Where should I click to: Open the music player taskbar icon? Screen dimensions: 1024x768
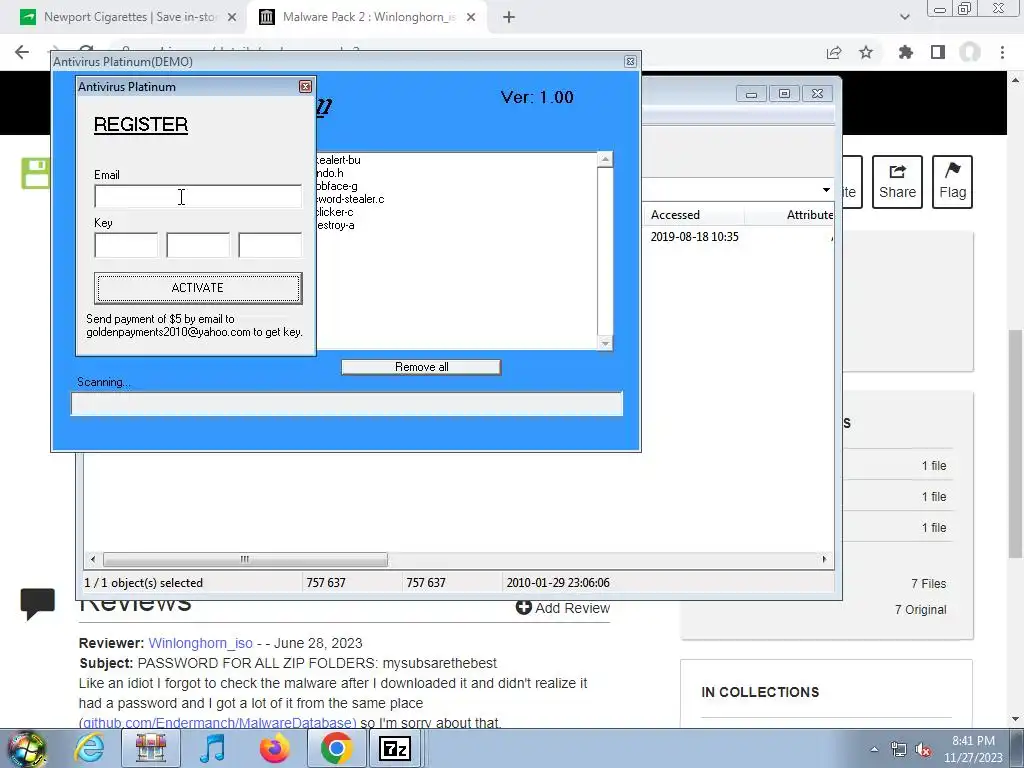[212, 748]
